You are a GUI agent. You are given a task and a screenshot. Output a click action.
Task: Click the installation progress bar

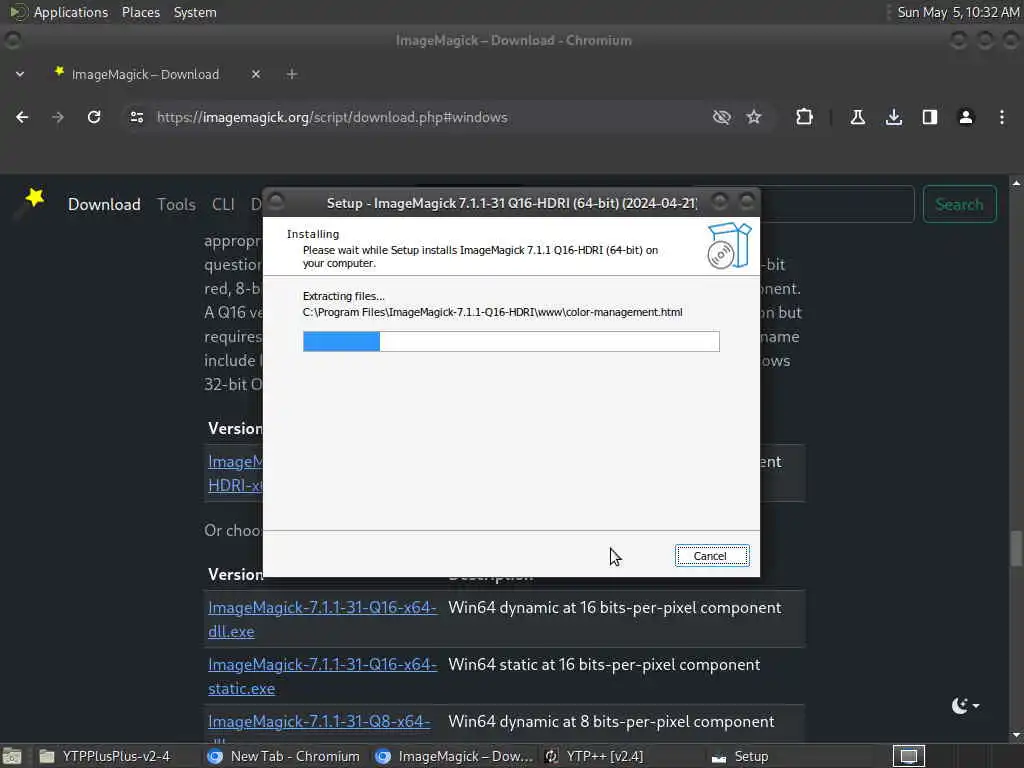click(511, 342)
